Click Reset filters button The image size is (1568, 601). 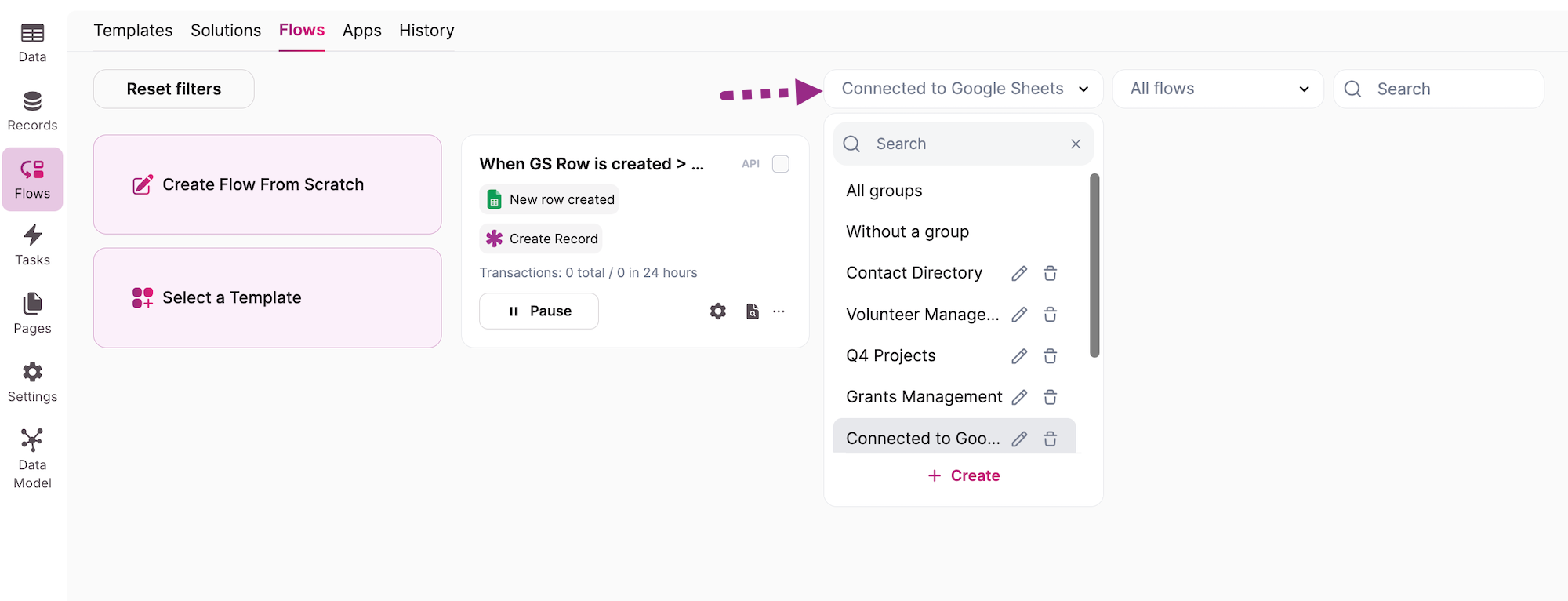173,89
